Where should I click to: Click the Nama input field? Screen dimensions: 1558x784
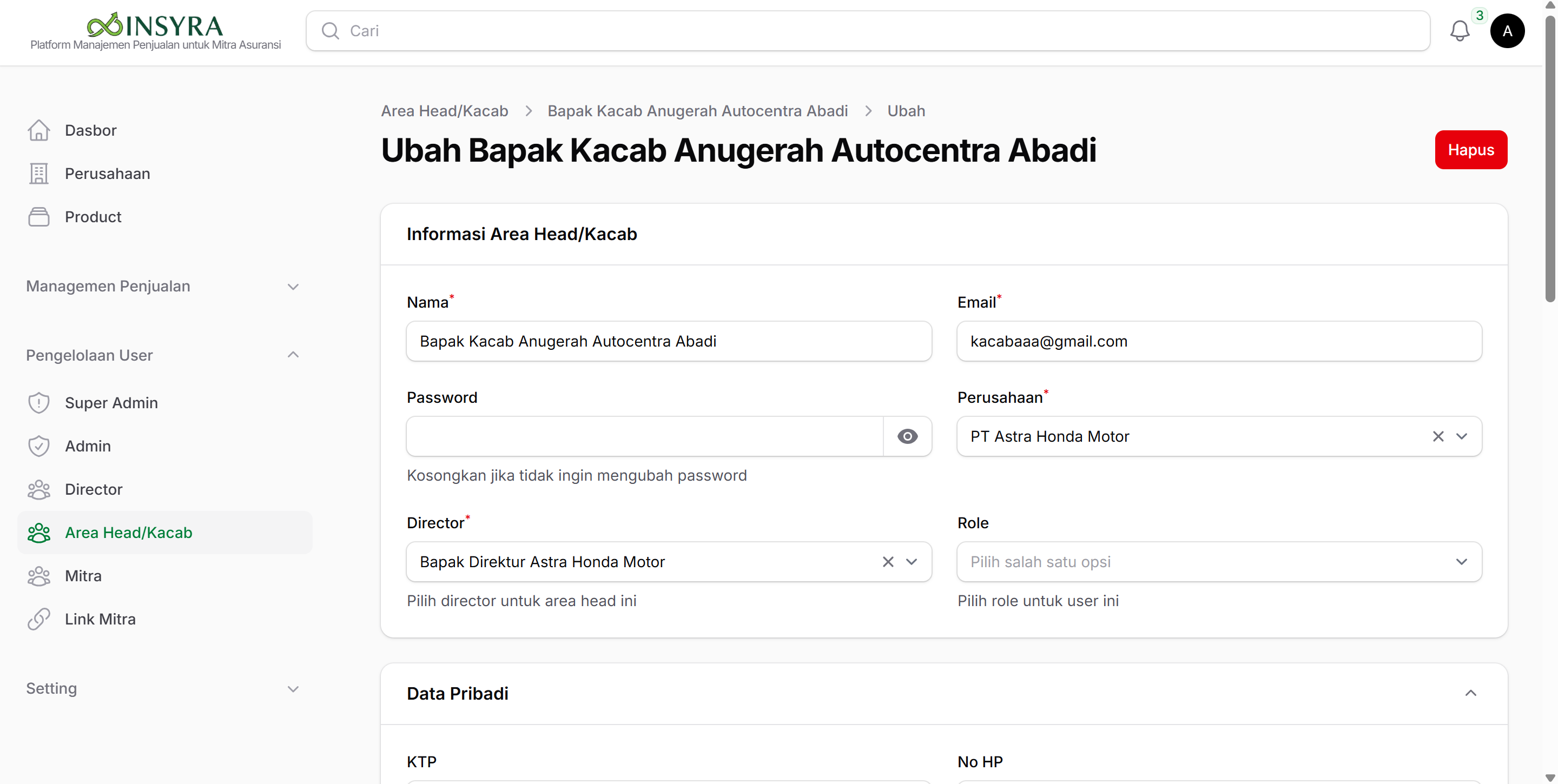coord(668,342)
